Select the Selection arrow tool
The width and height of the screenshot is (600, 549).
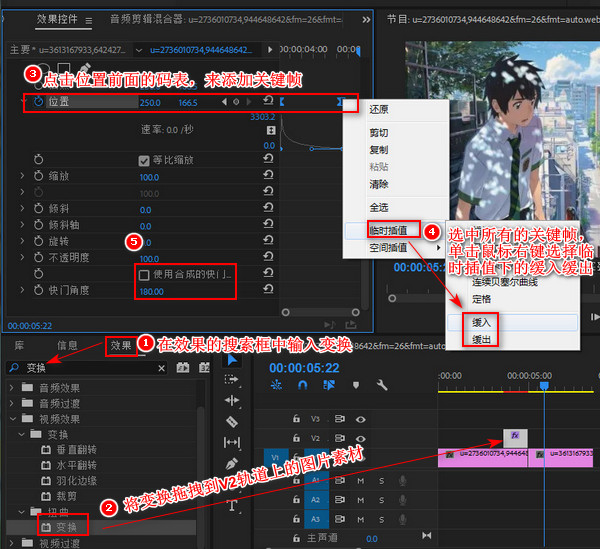232,360
